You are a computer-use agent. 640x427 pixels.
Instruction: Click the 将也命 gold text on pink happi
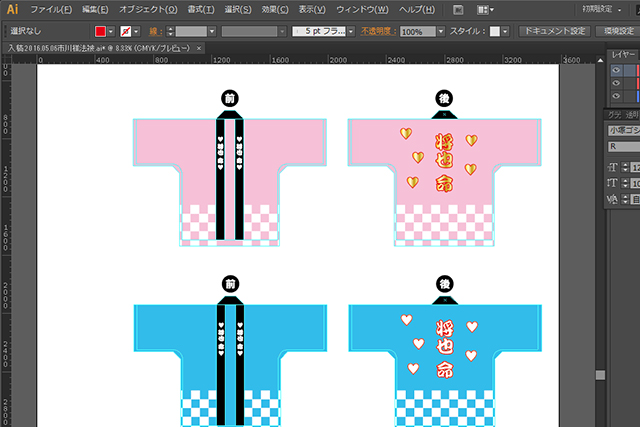coord(444,162)
